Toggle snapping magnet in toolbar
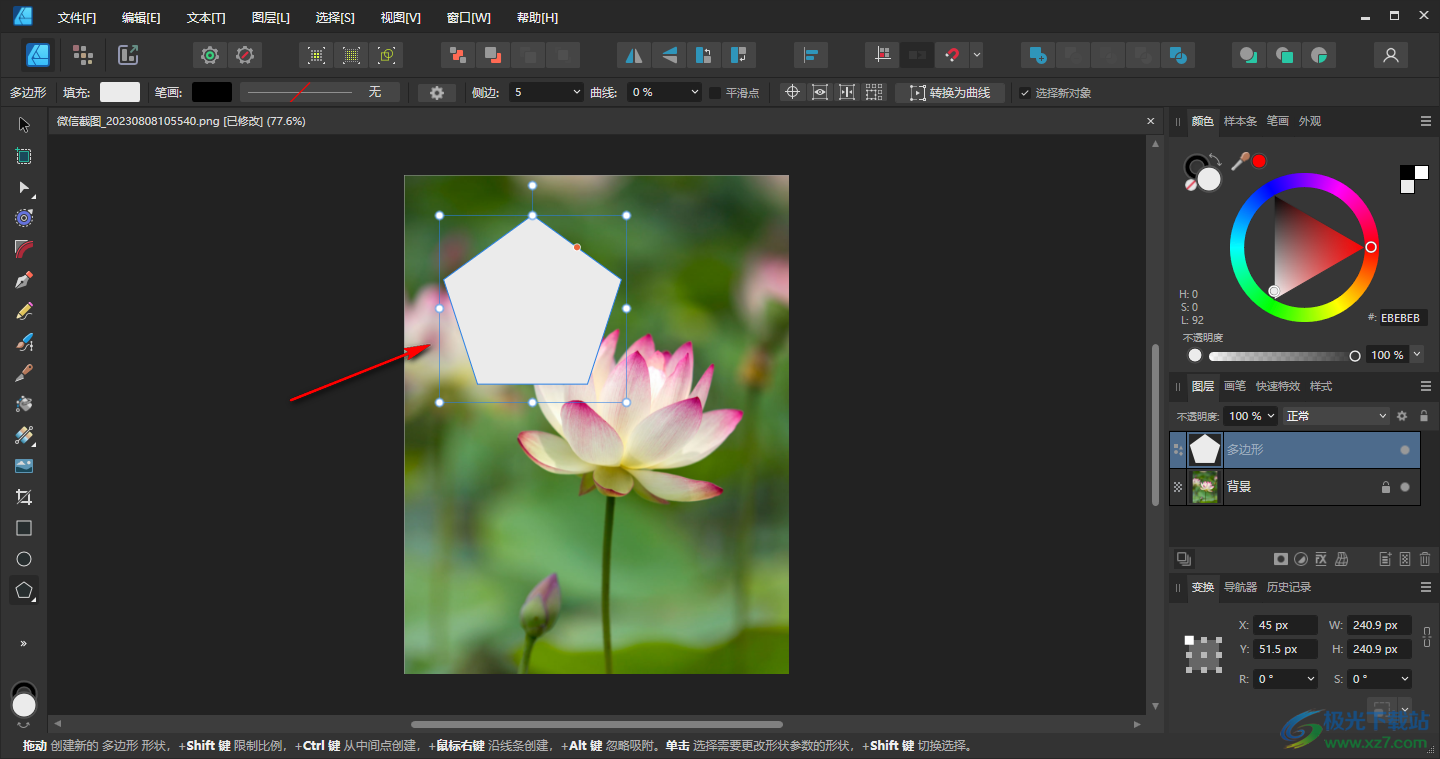The height and width of the screenshot is (759, 1440). coord(952,55)
